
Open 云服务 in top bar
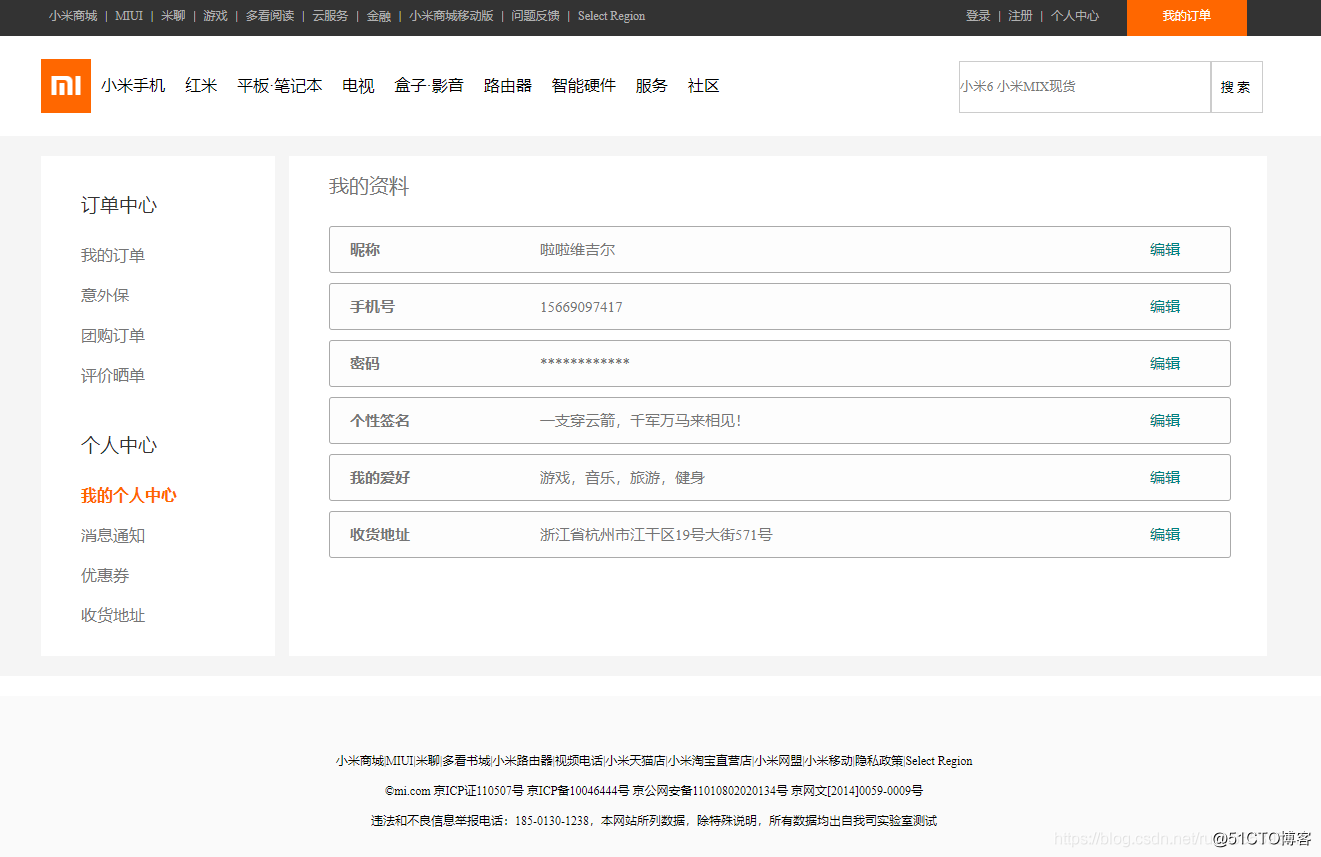[x=330, y=16]
